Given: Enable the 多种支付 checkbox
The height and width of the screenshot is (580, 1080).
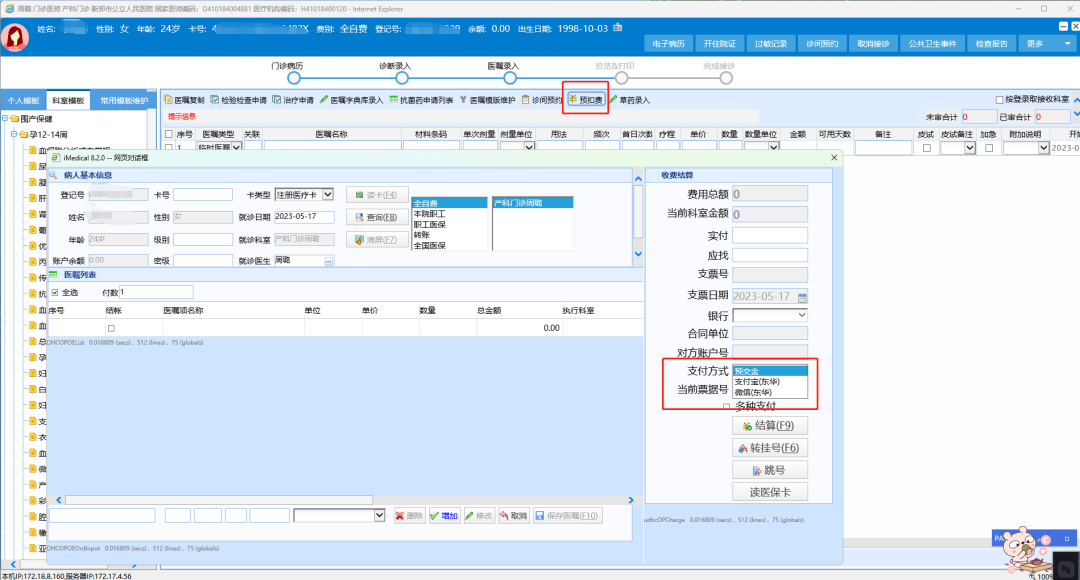Looking at the screenshot, I should click(727, 406).
